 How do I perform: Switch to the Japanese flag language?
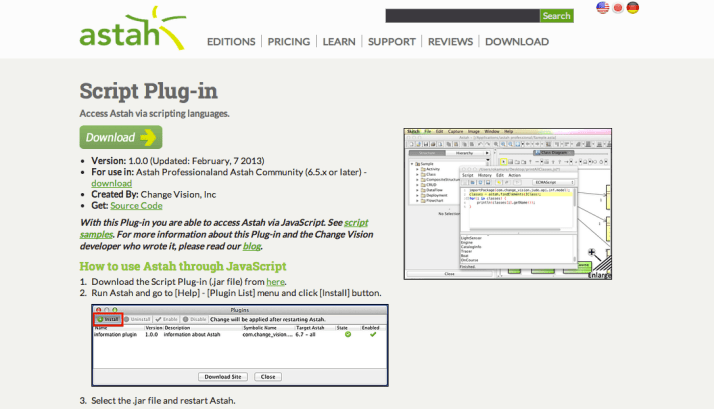pyautogui.click(x=617, y=8)
